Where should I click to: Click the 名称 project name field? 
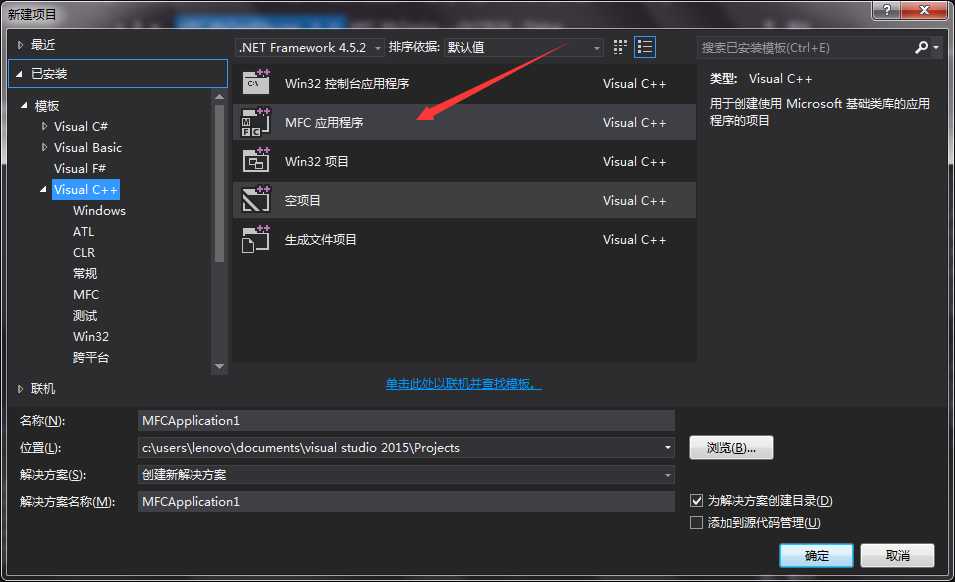(400, 420)
